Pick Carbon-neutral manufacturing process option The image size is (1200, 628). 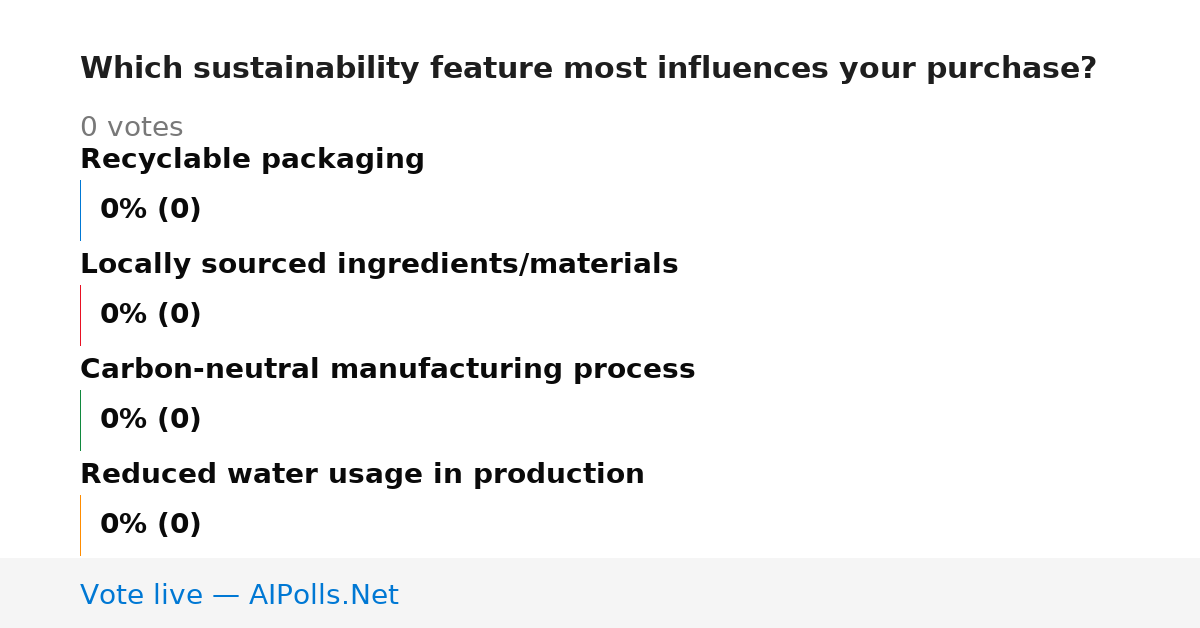[387, 370]
